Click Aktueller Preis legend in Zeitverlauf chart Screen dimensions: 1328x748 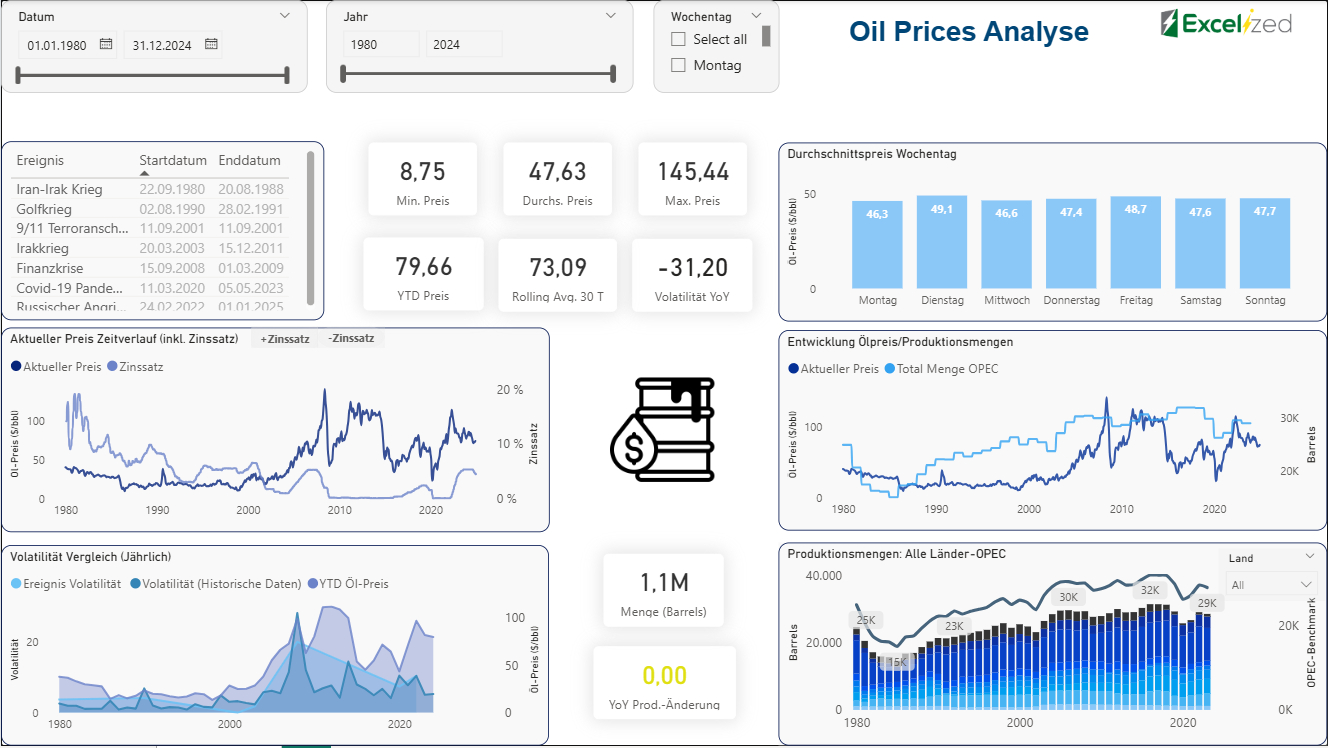[x=56, y=367]
